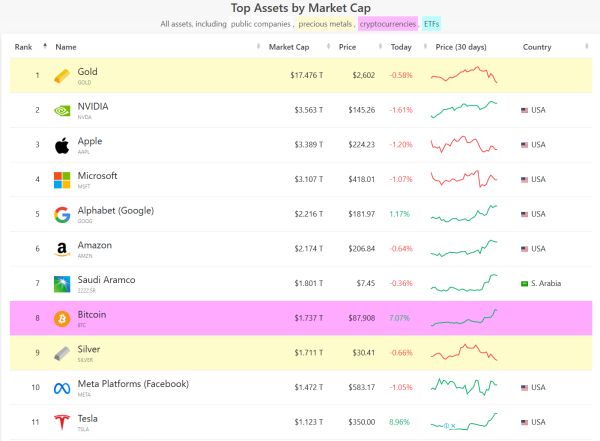Image resolution: width=600 pixels, height=441 pixels.
Task: Click the USA country link for Tesla
Action: coord(538,422)
